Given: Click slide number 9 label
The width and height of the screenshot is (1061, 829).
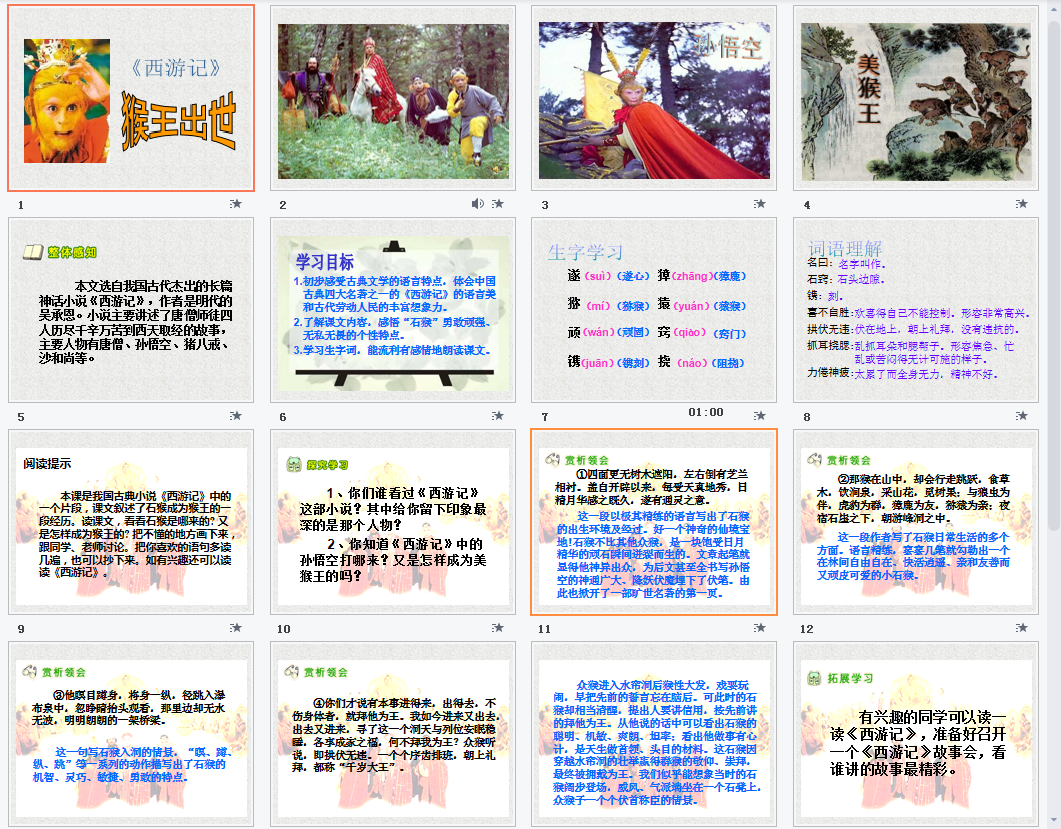Looking at the screenshot, I should (21, 629).
